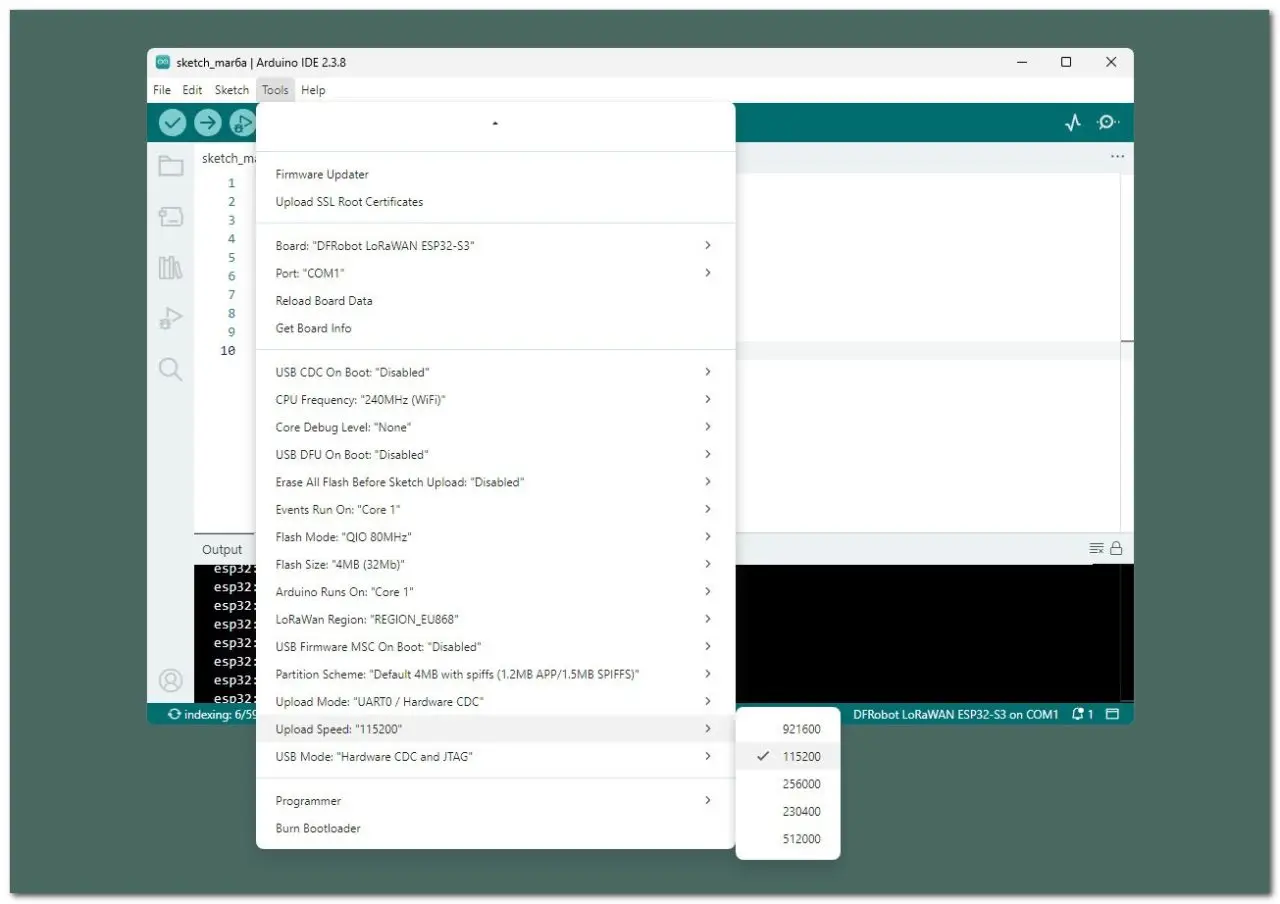Screen dimensions: 1280x904
Task: Expand the Partition Scheme submenu
Action: pos(496,674)
